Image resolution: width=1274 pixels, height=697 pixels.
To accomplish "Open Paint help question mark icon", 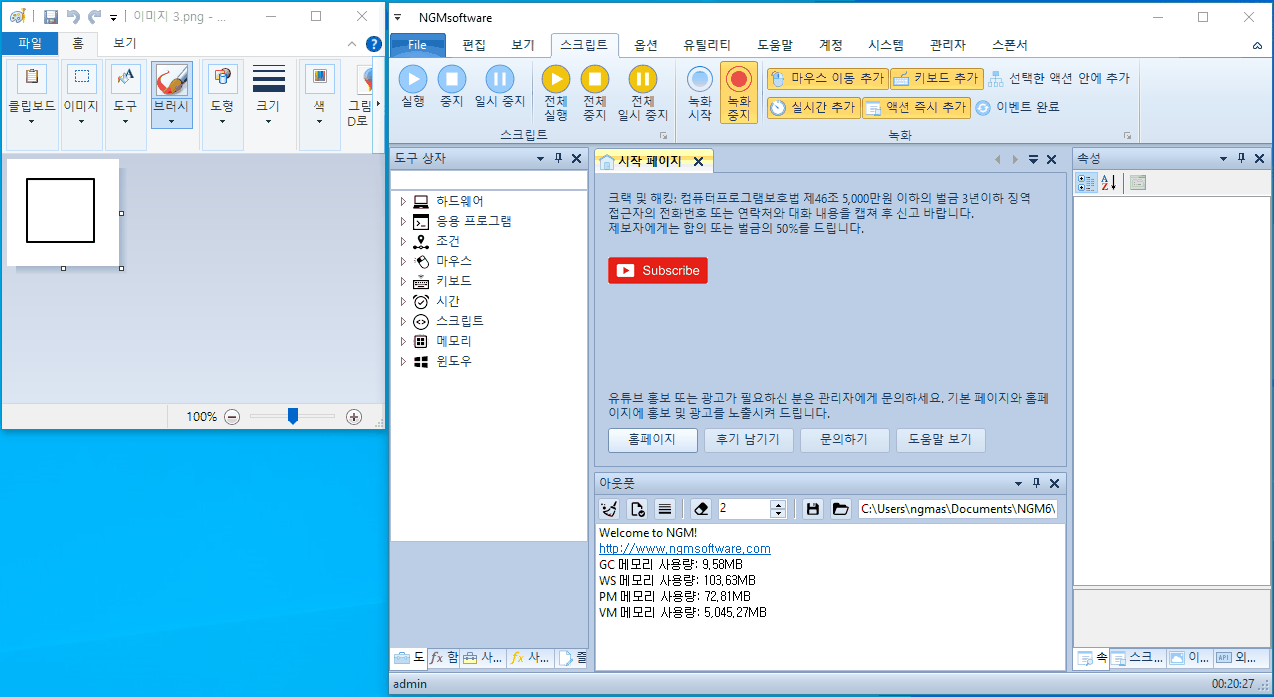I will 374,44.
